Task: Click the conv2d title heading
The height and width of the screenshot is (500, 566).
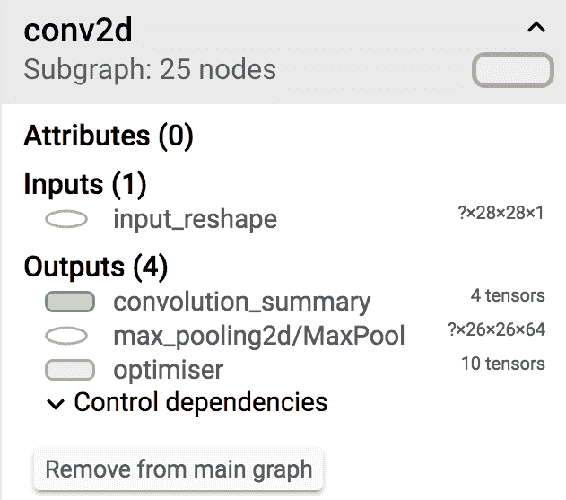Action: point(78,30)
